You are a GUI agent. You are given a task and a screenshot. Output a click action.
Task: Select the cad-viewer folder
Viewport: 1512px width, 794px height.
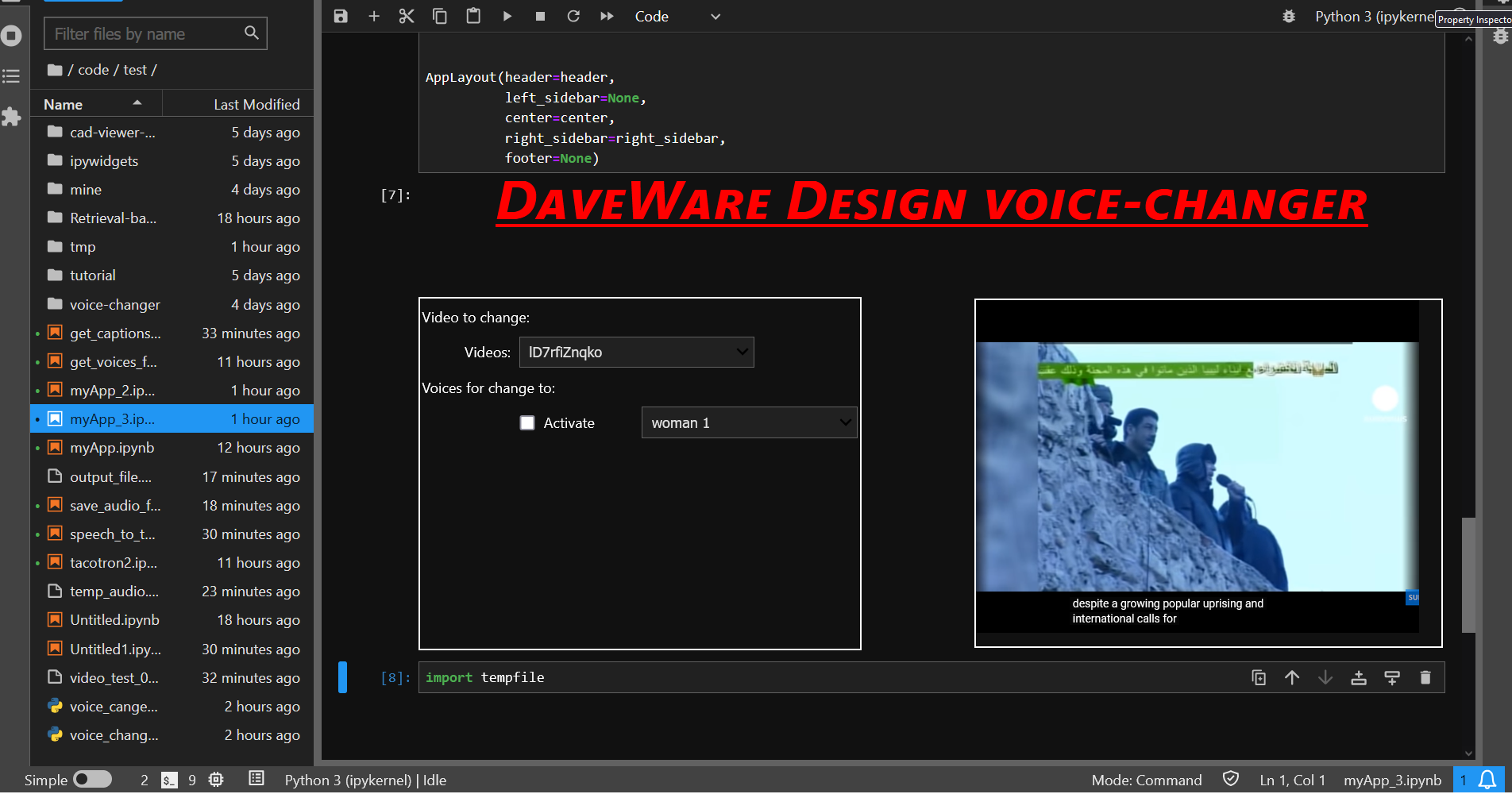pos(172,133)
